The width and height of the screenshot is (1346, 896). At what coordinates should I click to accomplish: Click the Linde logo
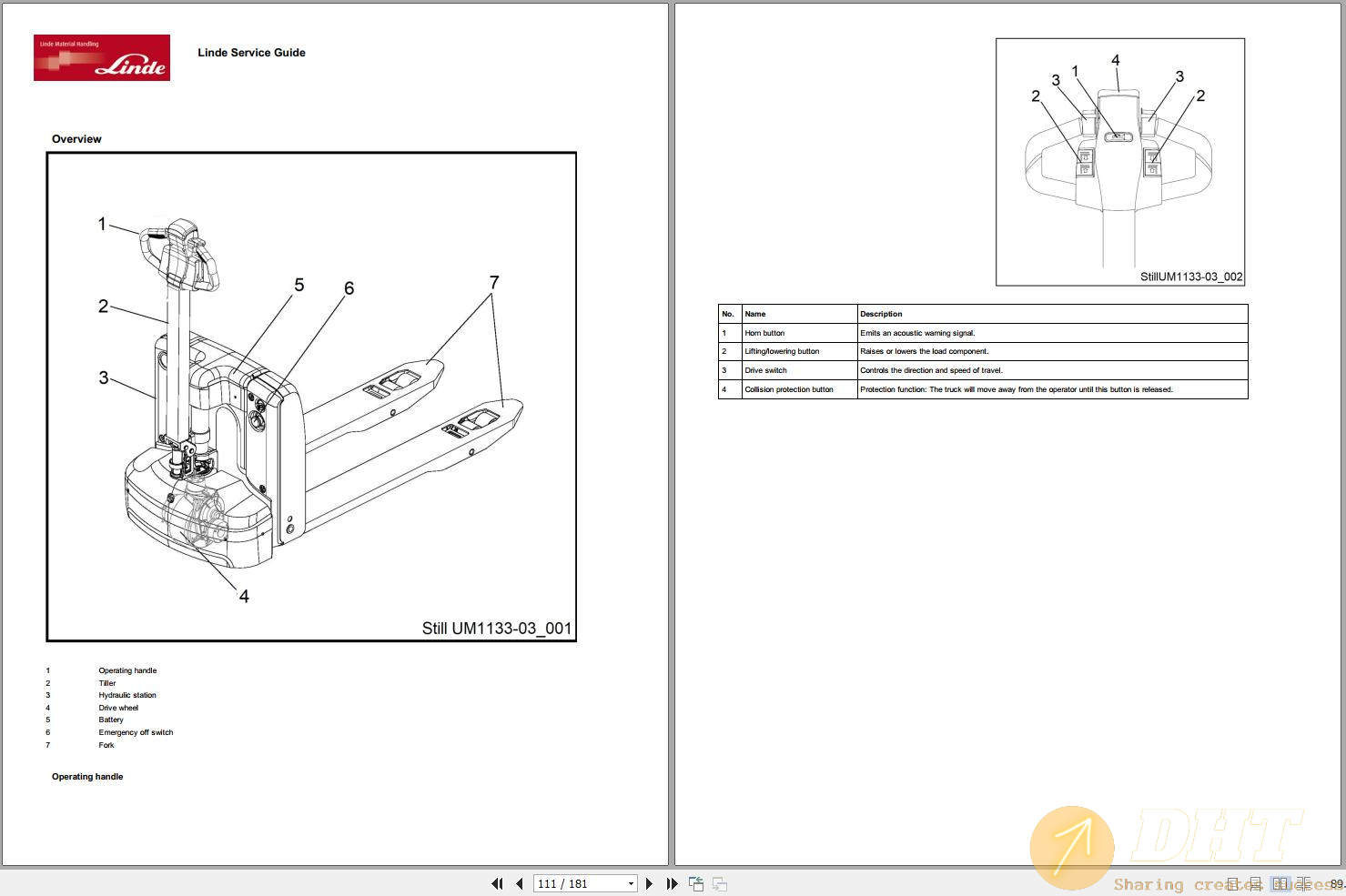click(x=102, y=57)
